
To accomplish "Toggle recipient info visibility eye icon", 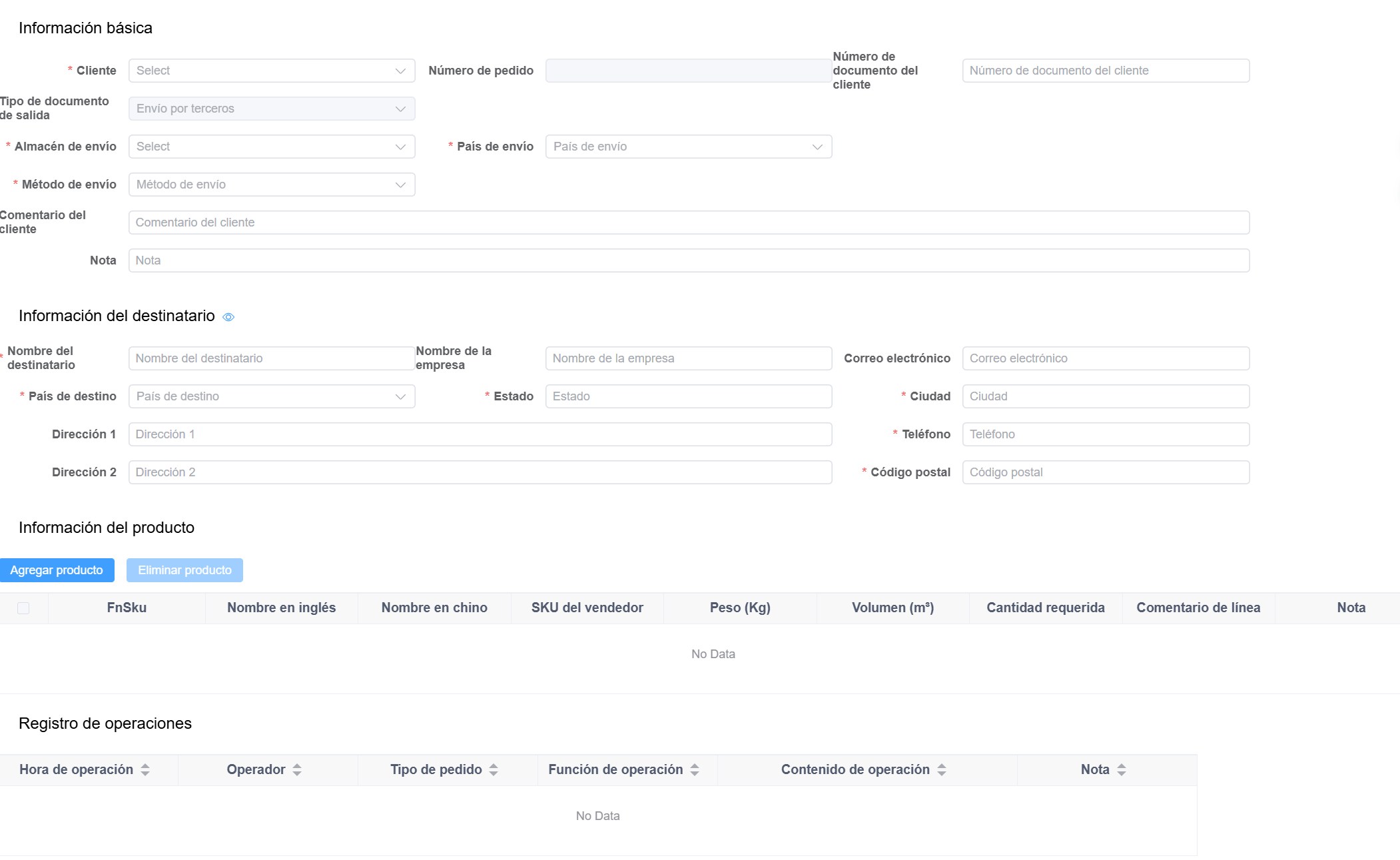I will point(228,317).
